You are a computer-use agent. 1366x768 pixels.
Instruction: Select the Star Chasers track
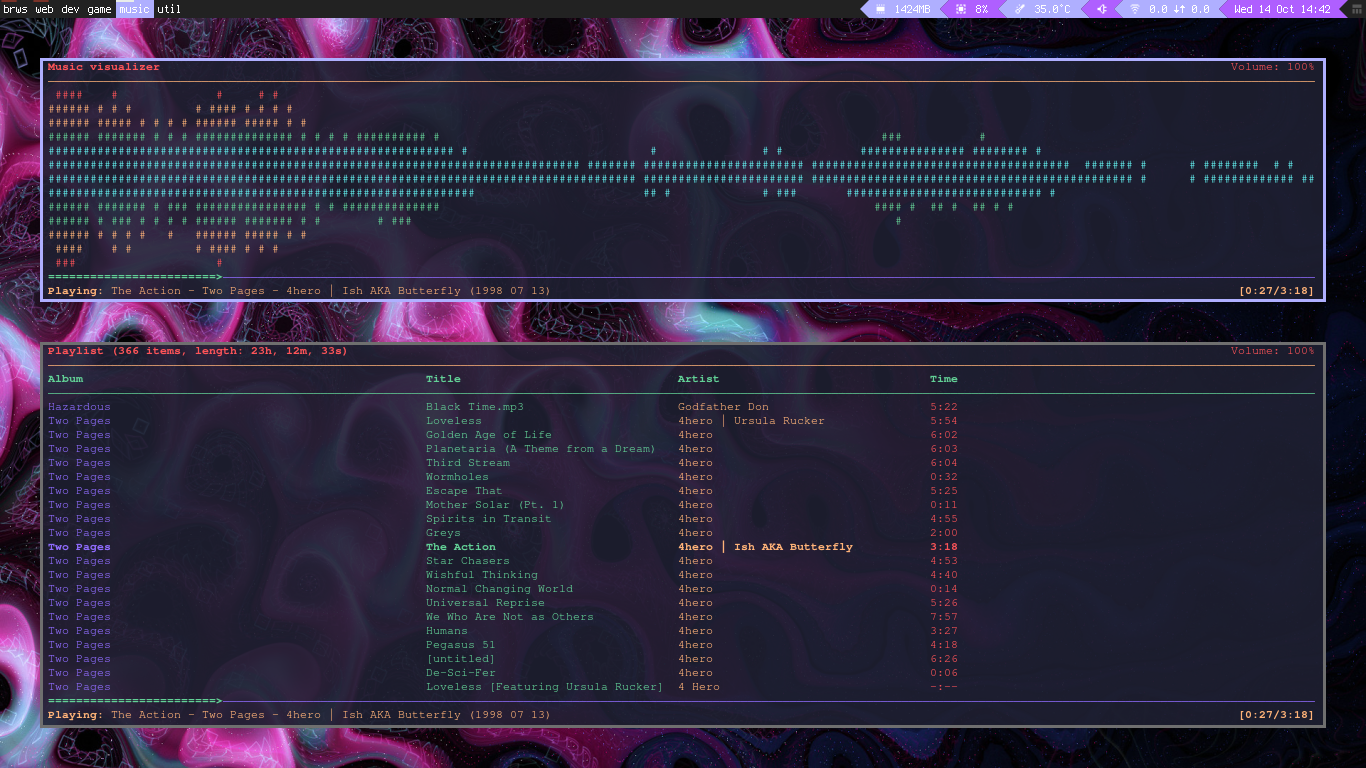tap(467, 561)
